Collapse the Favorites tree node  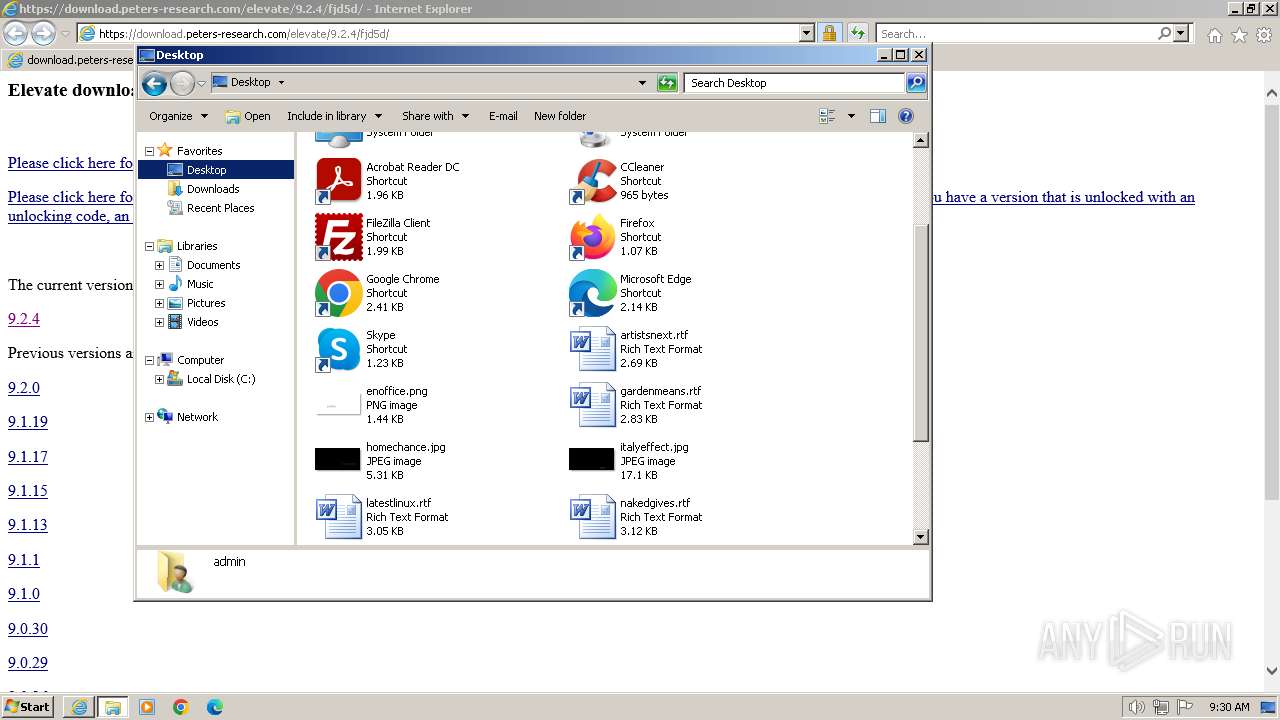pyautogui.click(x=149, y=151)
